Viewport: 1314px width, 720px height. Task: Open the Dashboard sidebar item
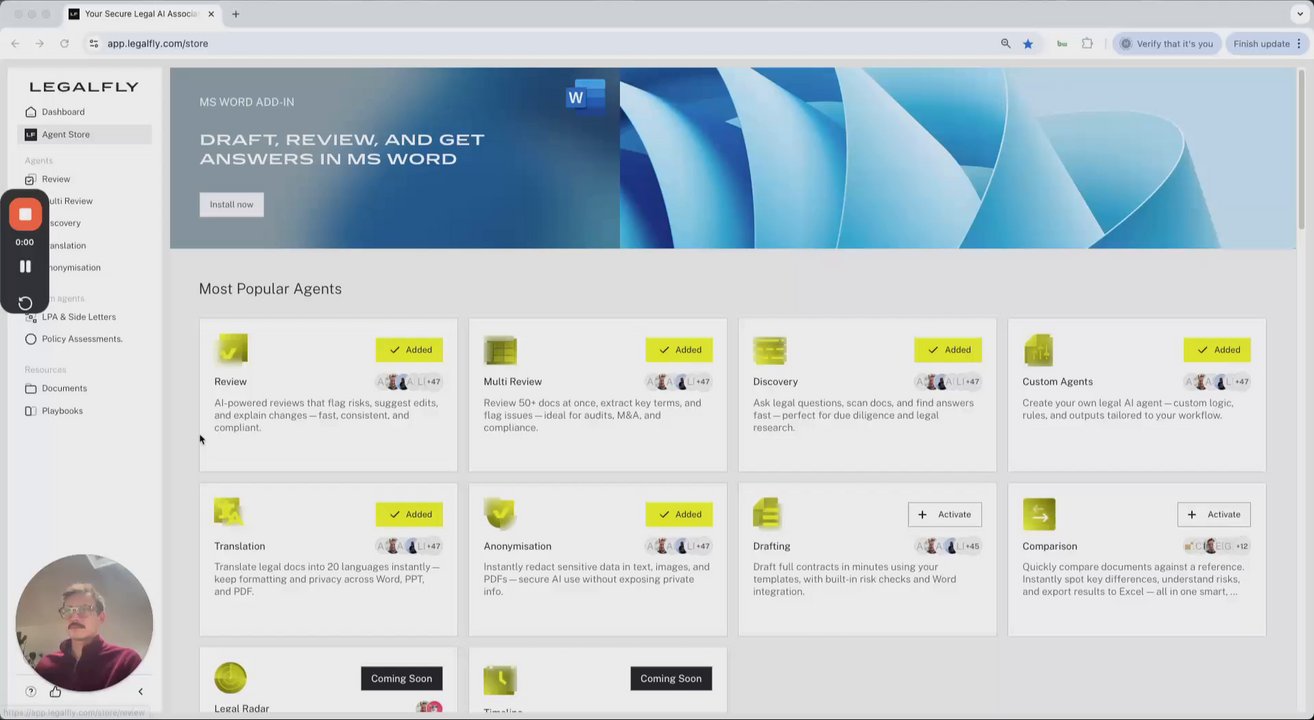point(63,112)
